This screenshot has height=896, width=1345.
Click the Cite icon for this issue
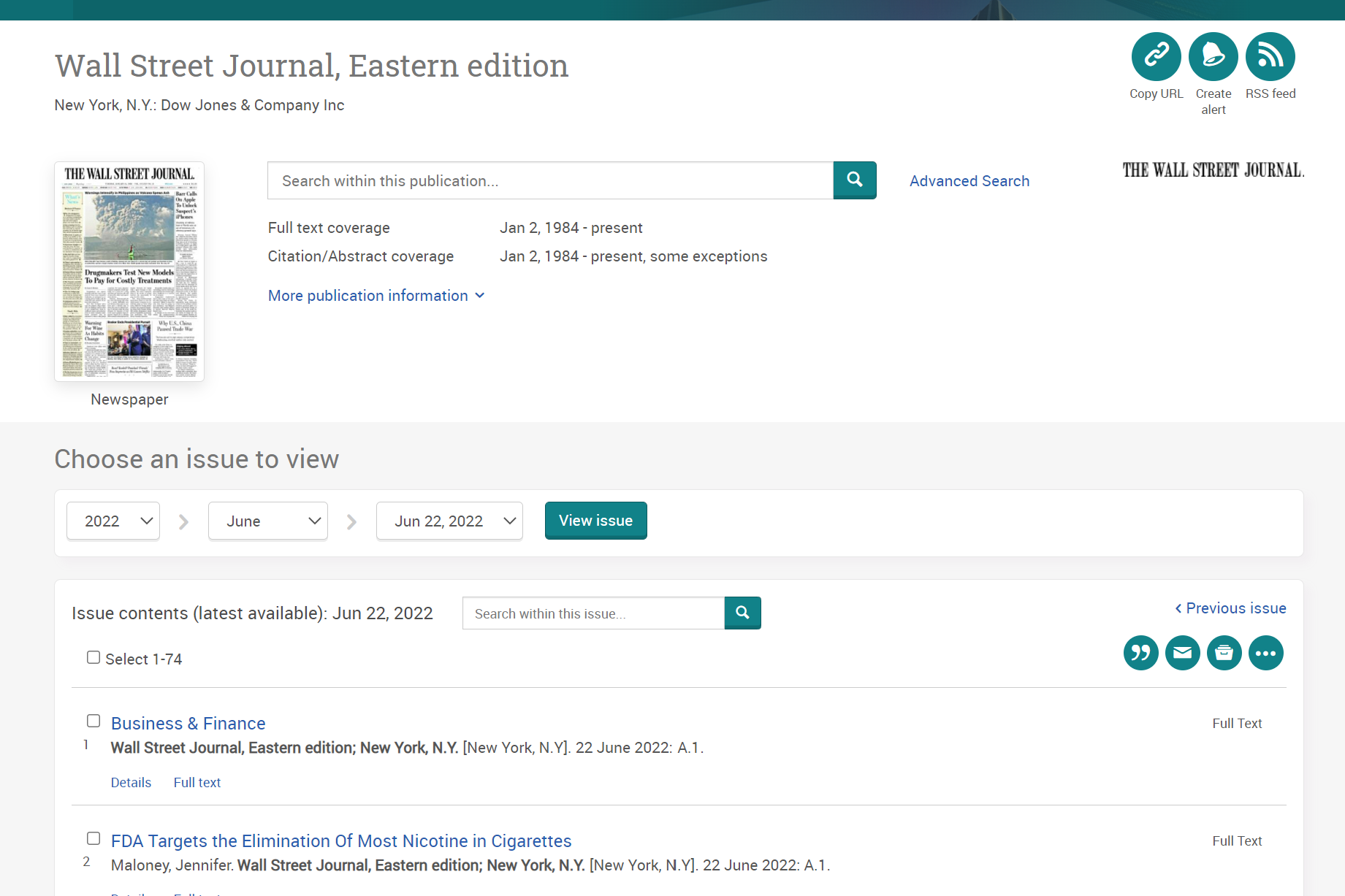[1140, 653]
